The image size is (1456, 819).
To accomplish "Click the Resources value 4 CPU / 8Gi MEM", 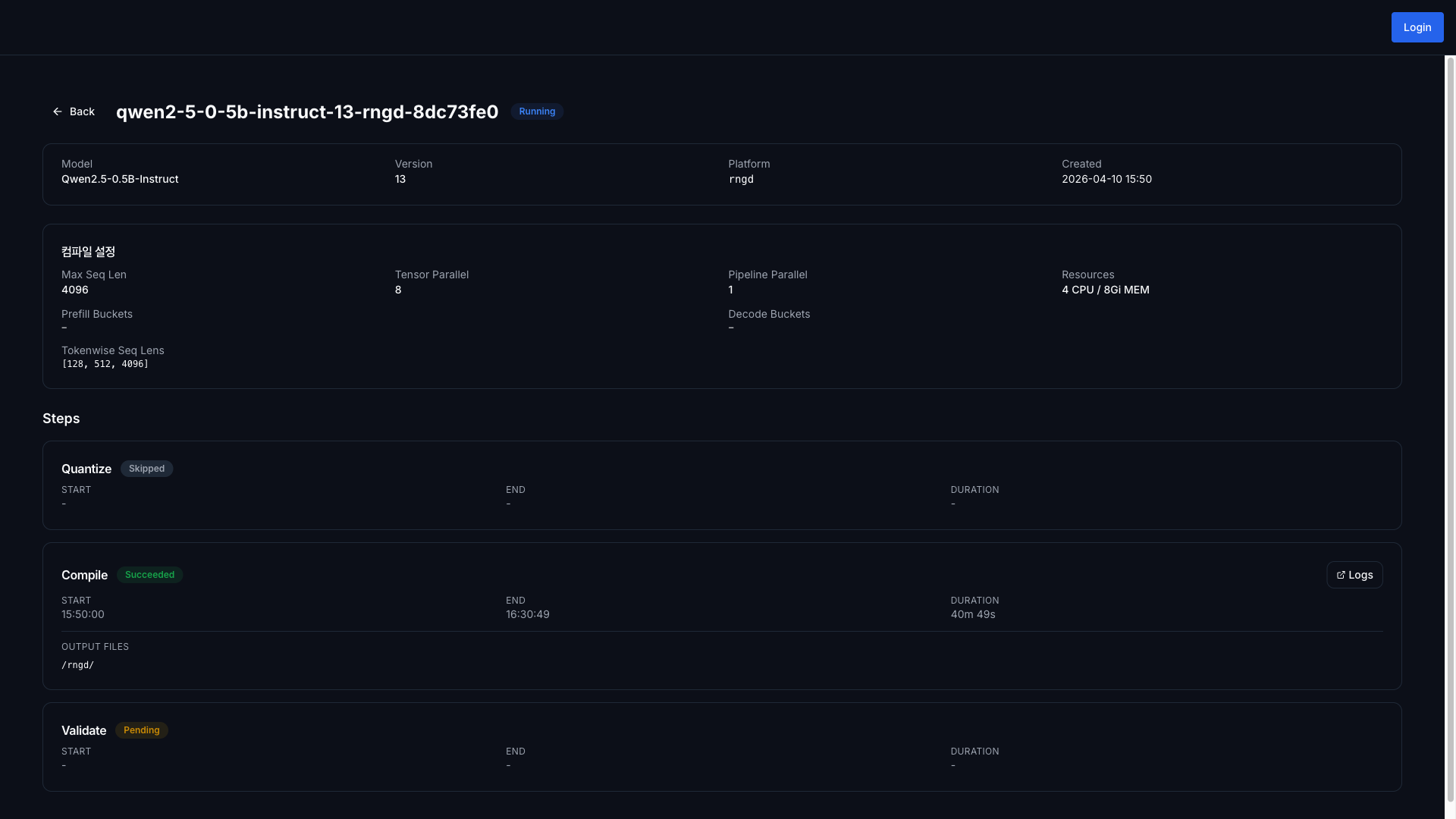I will (x=1105, y=290).
